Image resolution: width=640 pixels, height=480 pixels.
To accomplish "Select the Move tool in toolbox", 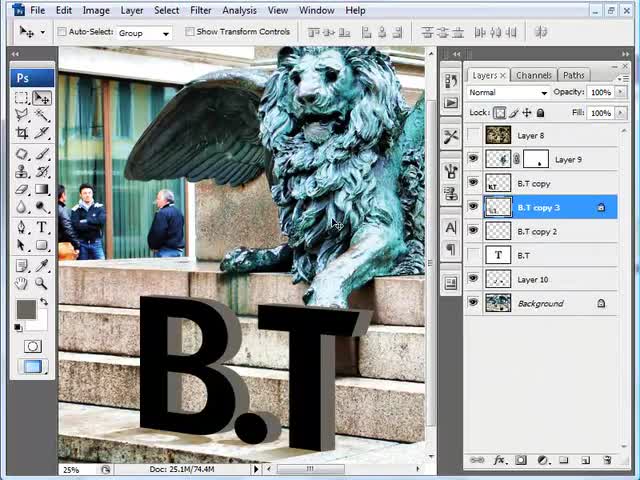I will (x=42, y=98).
